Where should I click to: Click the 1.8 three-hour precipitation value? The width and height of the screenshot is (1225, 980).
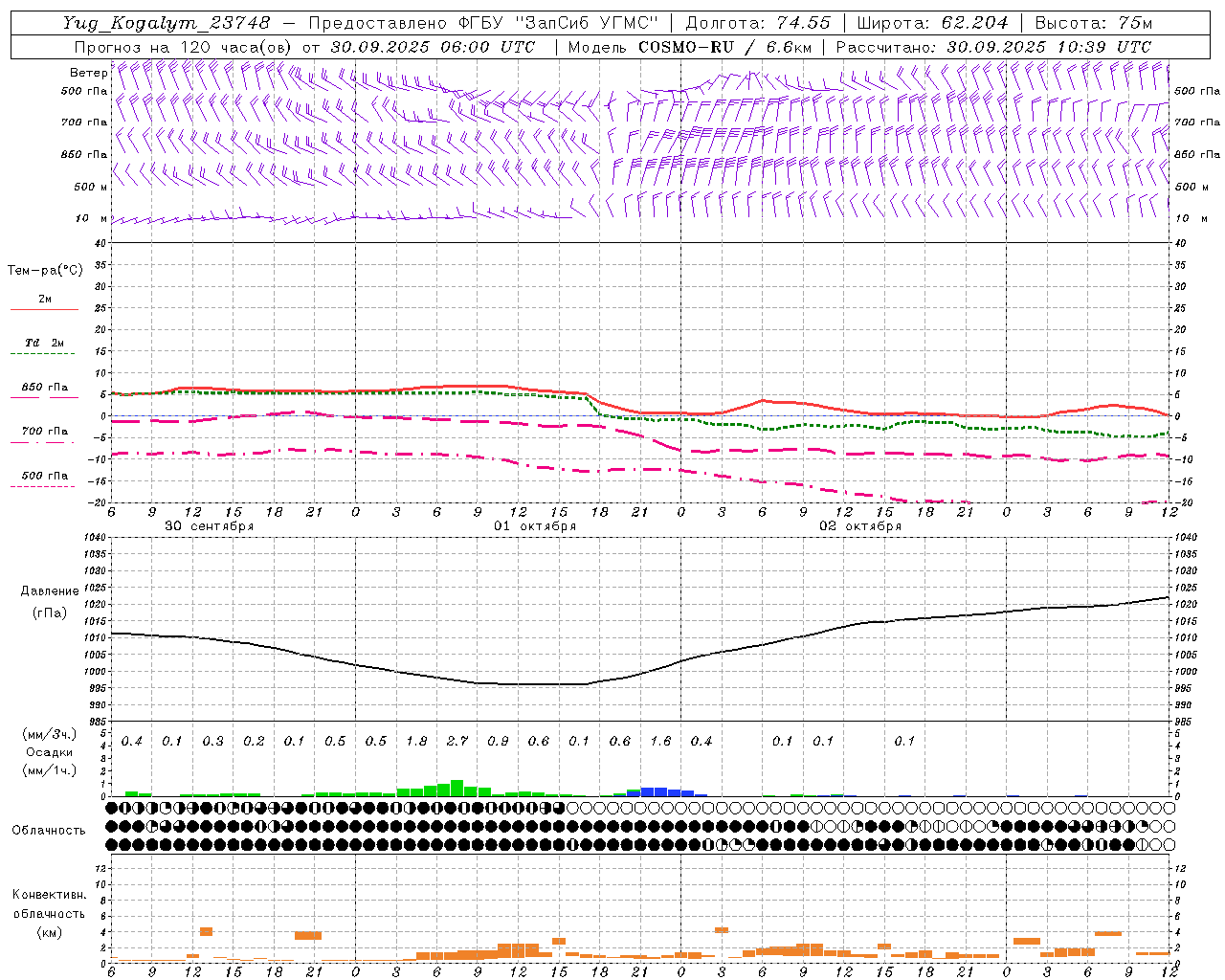pyautogui.click(x=416, y=742)
